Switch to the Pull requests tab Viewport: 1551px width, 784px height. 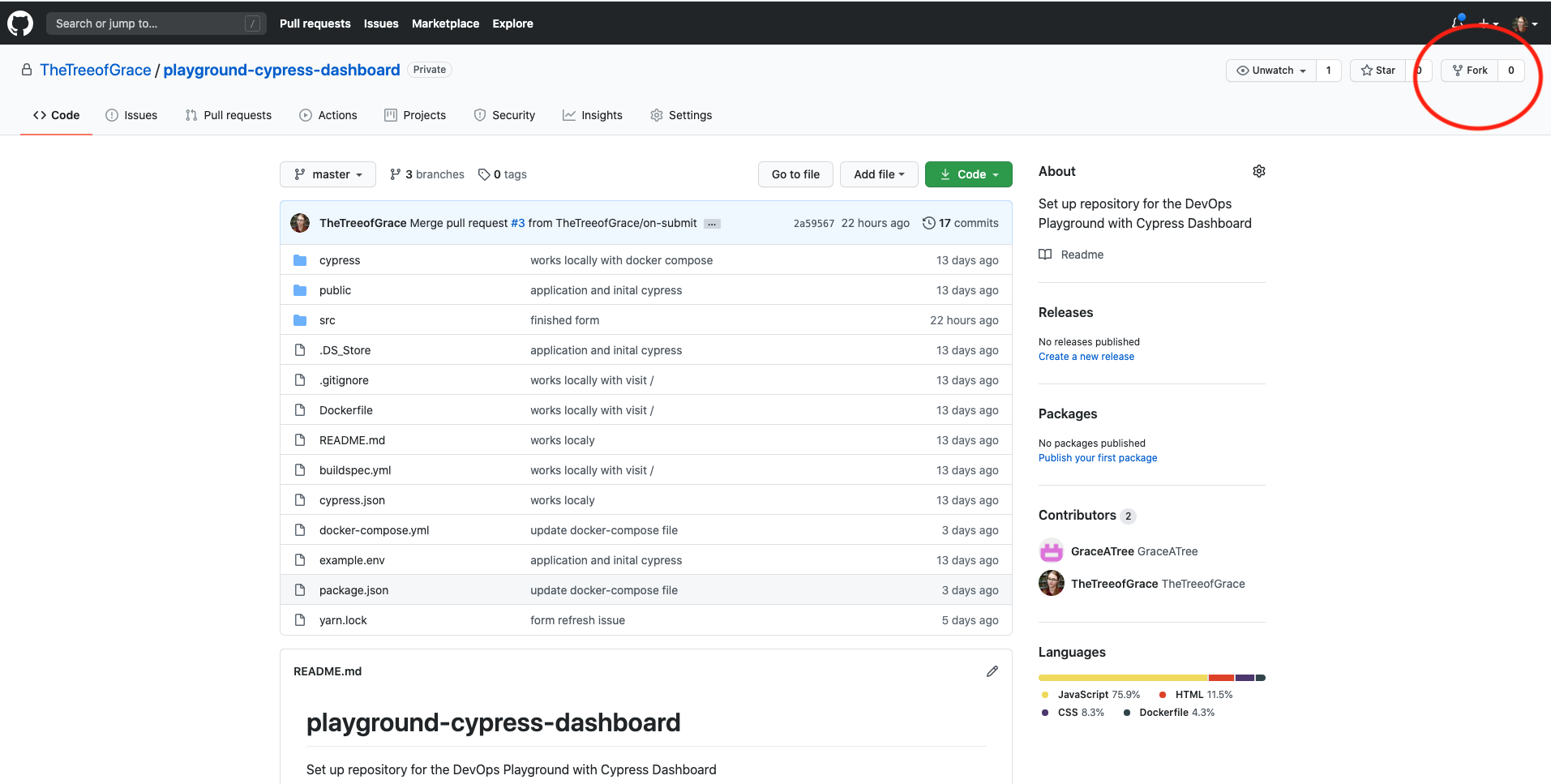click(x=229, y=115)
